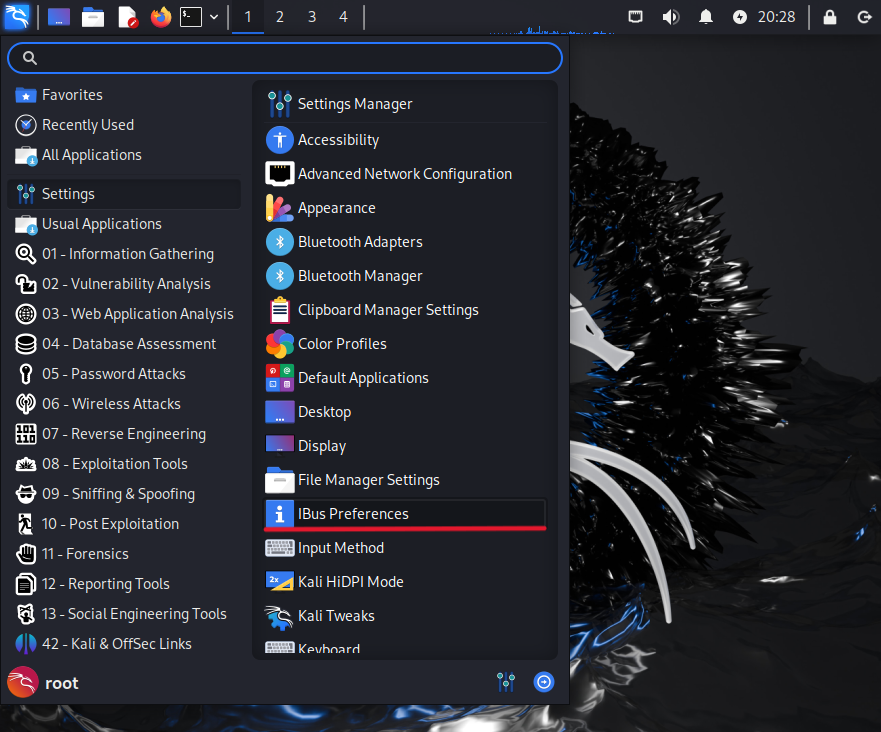The image size is (881, 732).
Task: Open Bluetooth Adapters
Action: [405, 242]
